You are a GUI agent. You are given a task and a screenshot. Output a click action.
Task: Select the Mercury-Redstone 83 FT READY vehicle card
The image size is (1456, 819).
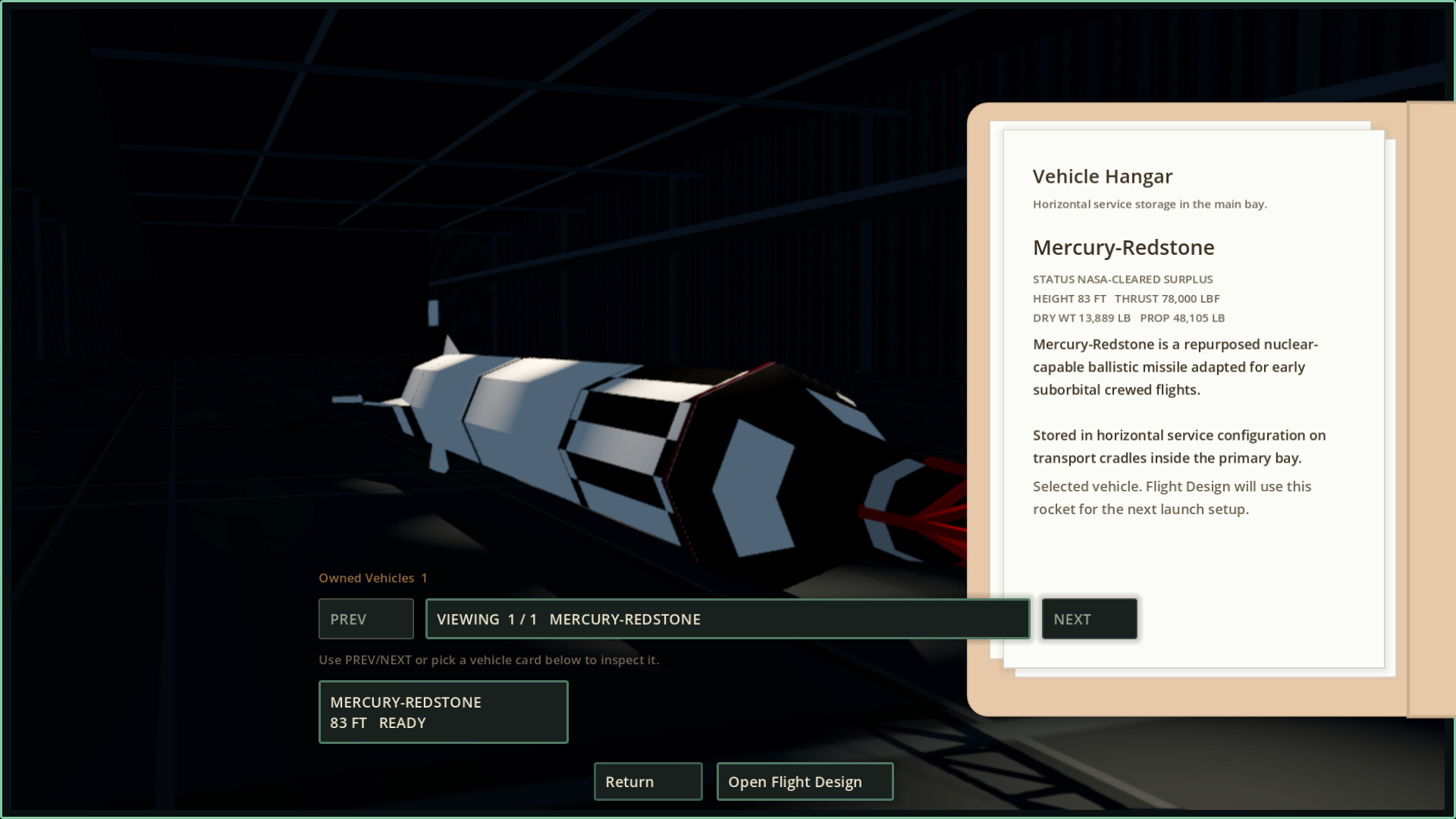click(x=443, y=712)
